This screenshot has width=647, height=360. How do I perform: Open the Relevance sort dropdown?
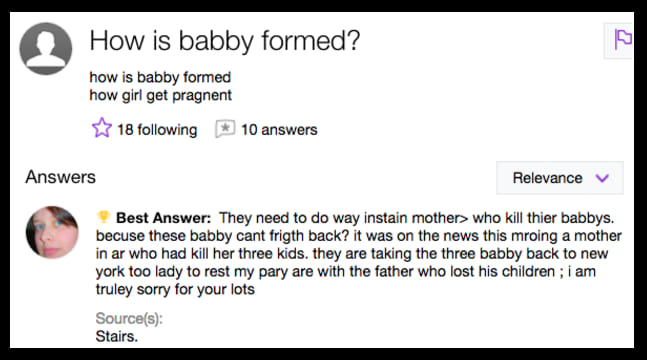[x=560, y=178]
